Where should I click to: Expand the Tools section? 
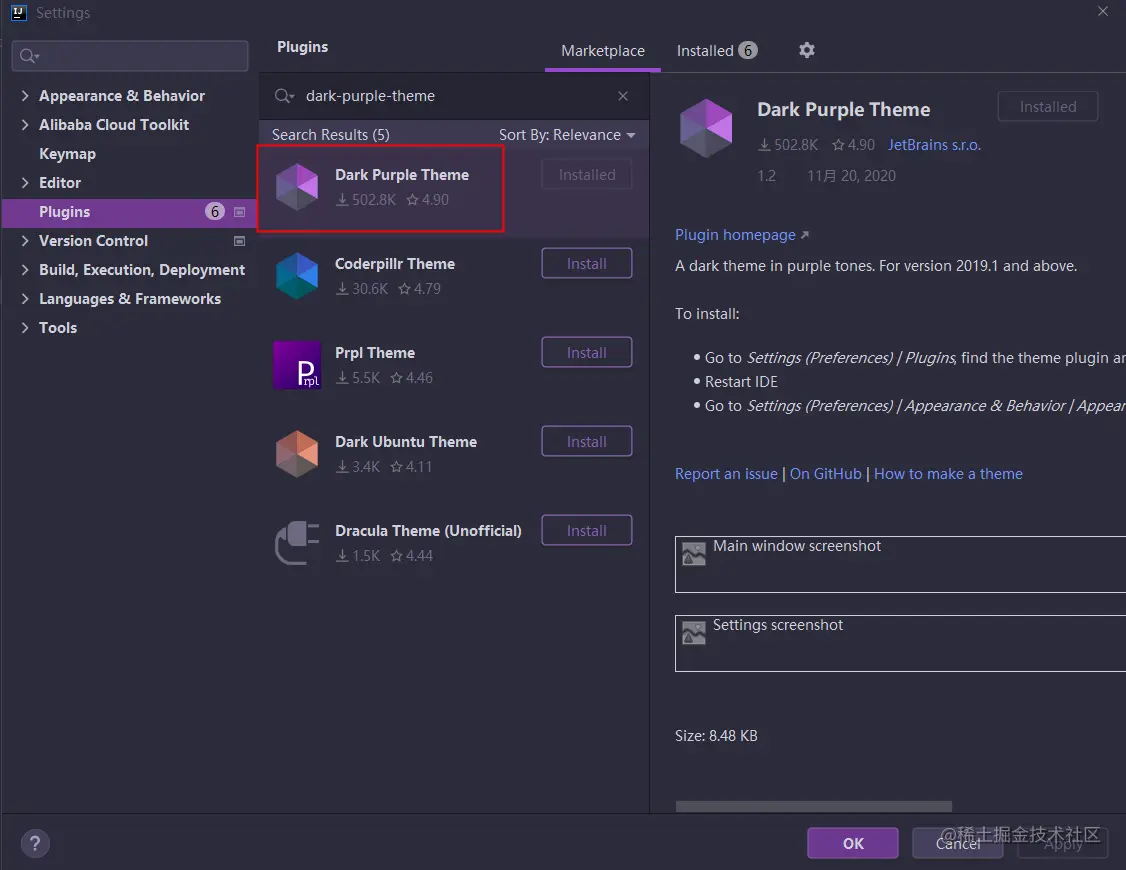click(x=25, y=327)
